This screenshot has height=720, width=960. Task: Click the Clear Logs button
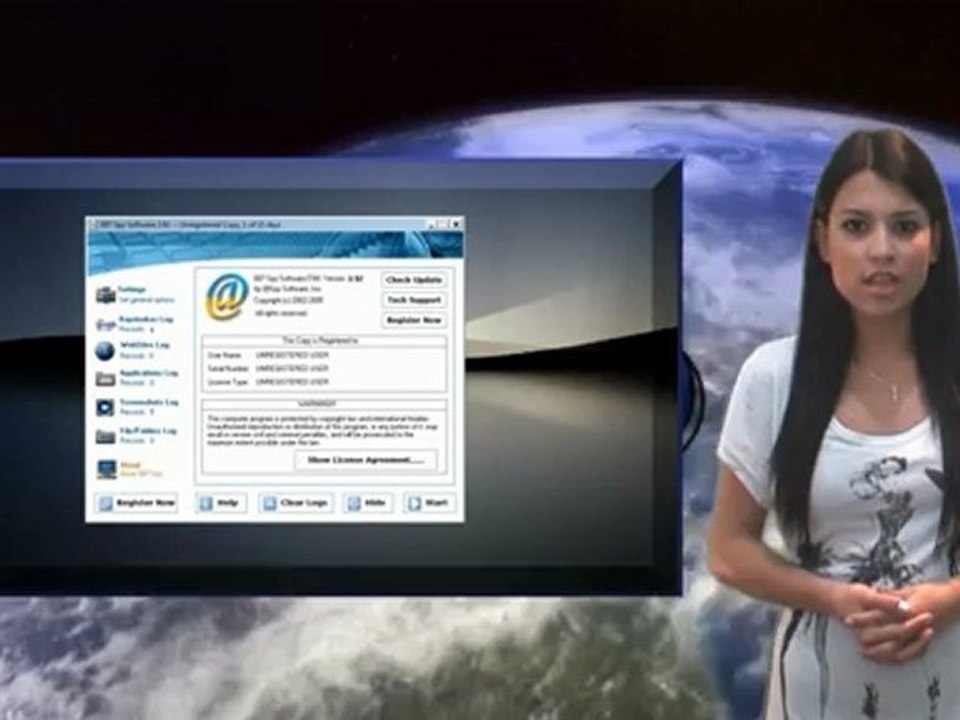tap(296, 503)
